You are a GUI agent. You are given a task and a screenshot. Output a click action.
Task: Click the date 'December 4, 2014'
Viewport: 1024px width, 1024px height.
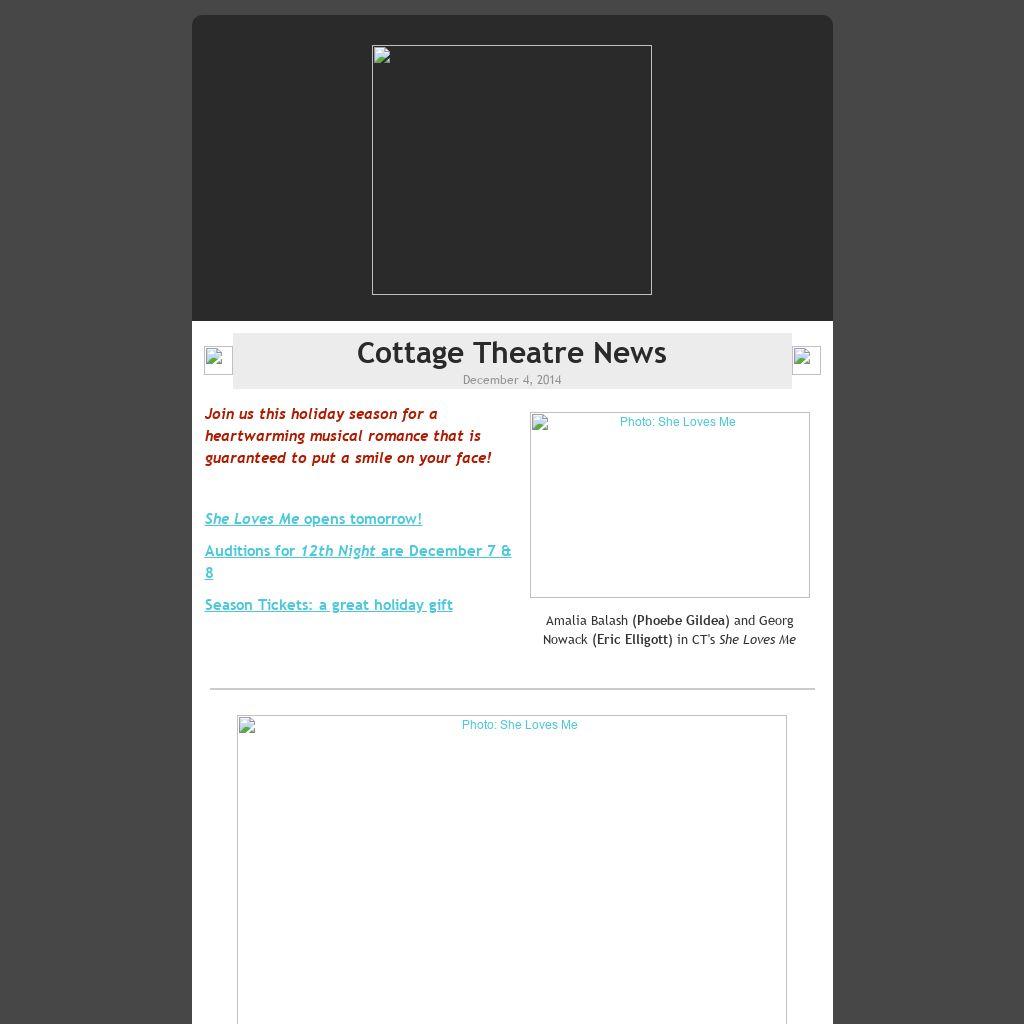pos(511,380)
